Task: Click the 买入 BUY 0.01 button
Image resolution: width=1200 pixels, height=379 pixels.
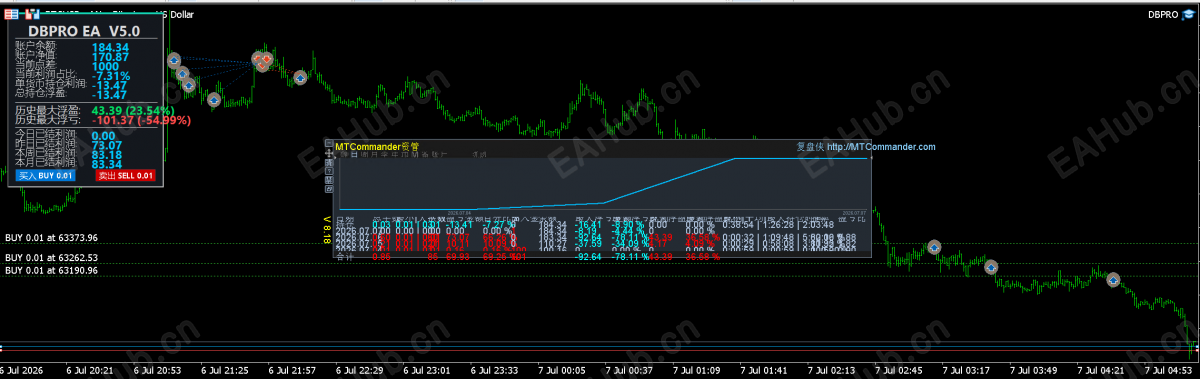Action: click(45, 176)
